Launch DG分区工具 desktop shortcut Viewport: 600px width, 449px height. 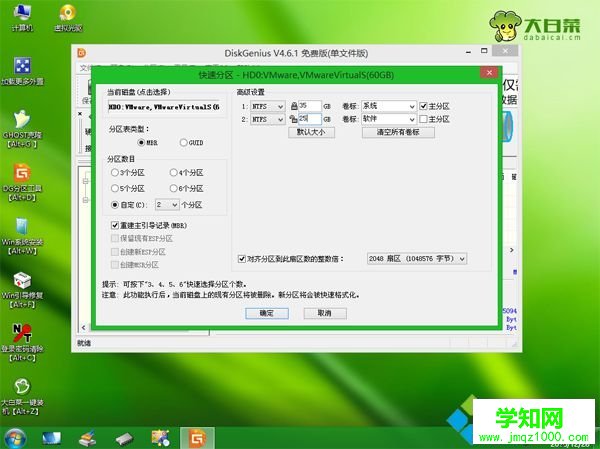(22, 182)
